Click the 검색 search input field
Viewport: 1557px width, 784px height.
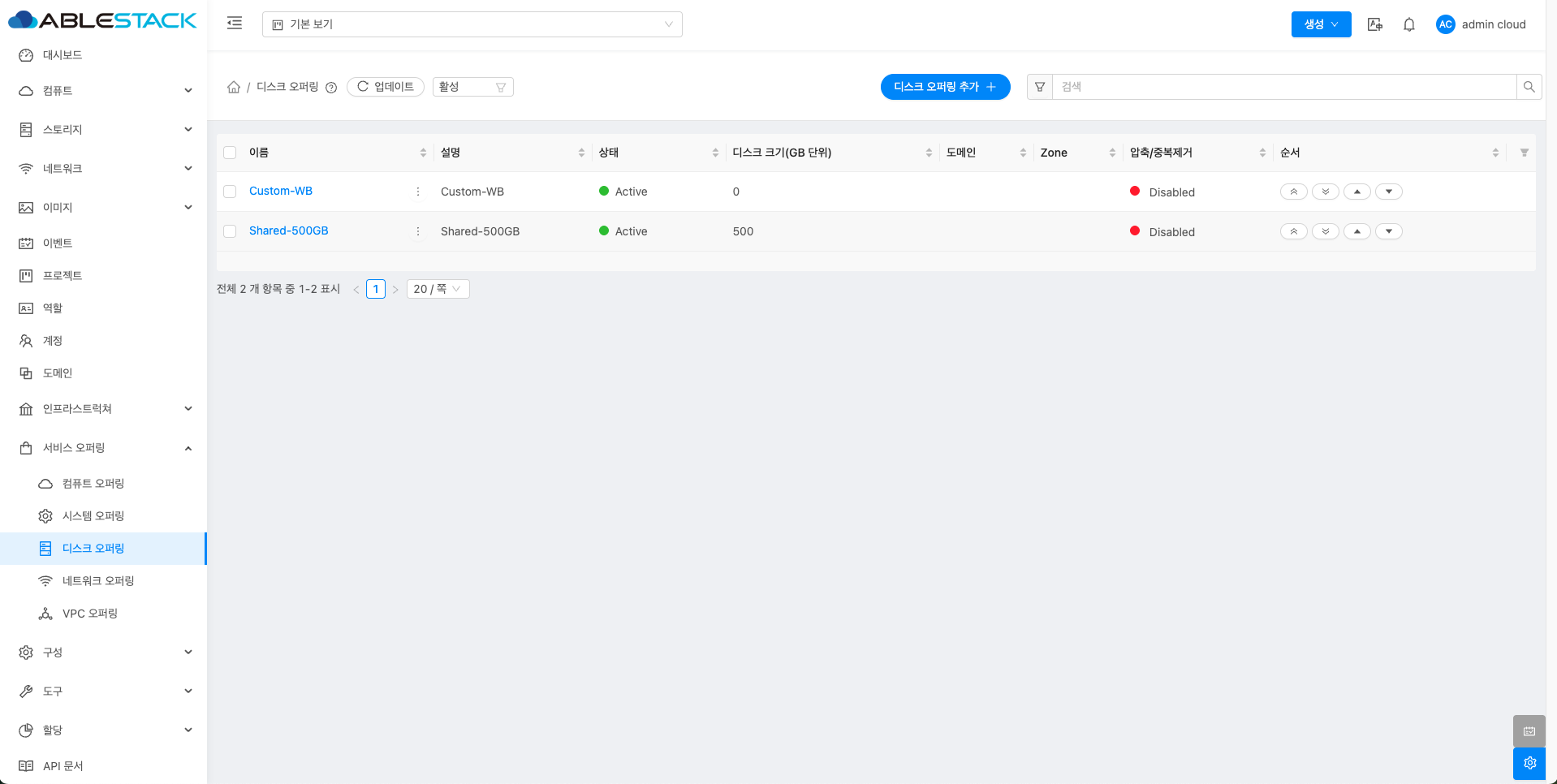pos(1283,87)
